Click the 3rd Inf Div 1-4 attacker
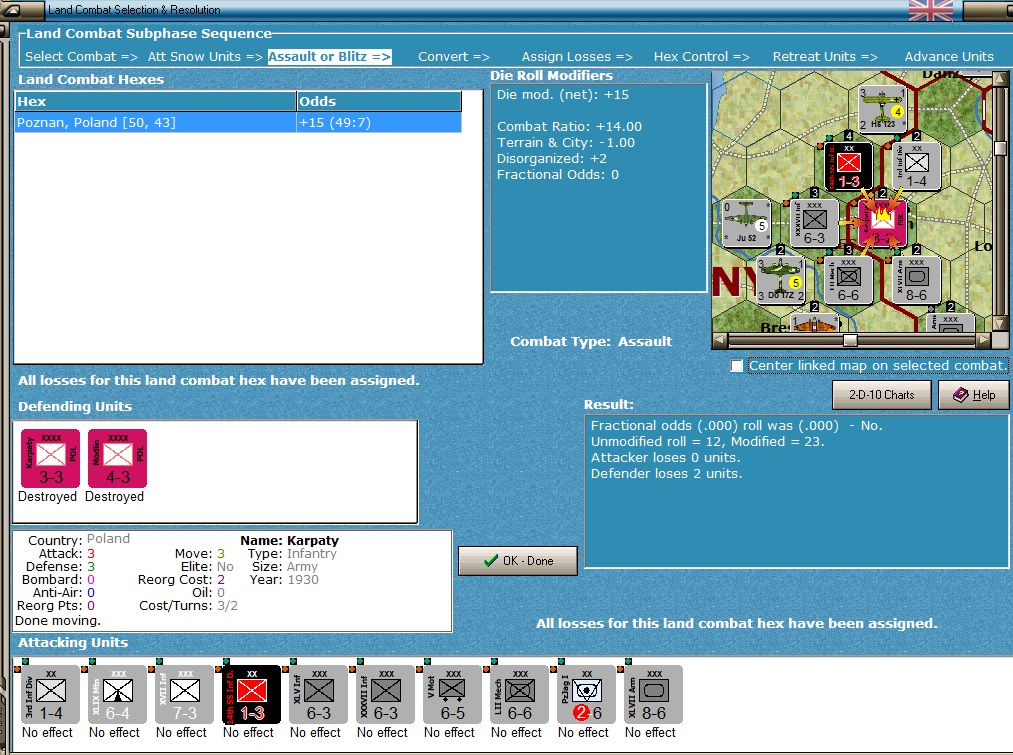 (x=50, y=695)
